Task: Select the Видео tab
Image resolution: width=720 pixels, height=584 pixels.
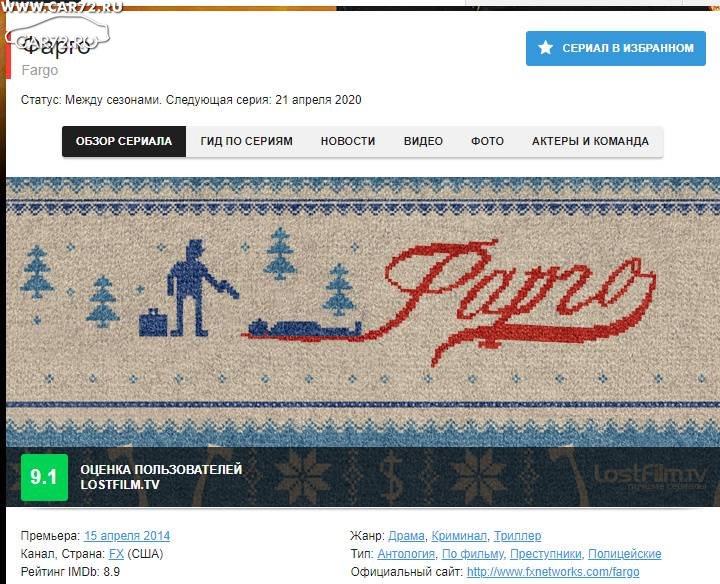Action: pyautogui.click(x=423, y=141)
